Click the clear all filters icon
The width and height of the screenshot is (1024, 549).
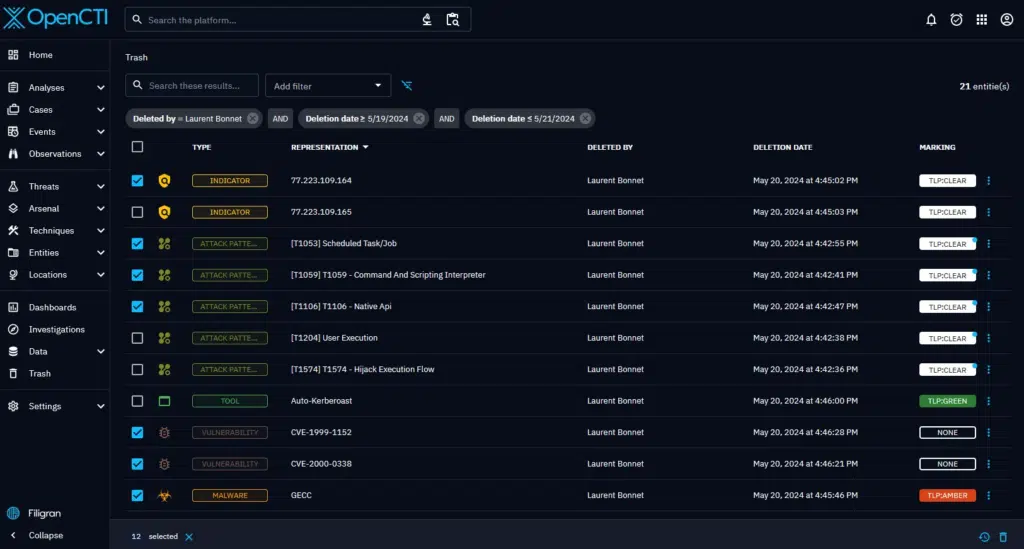(x=406, y=86)
